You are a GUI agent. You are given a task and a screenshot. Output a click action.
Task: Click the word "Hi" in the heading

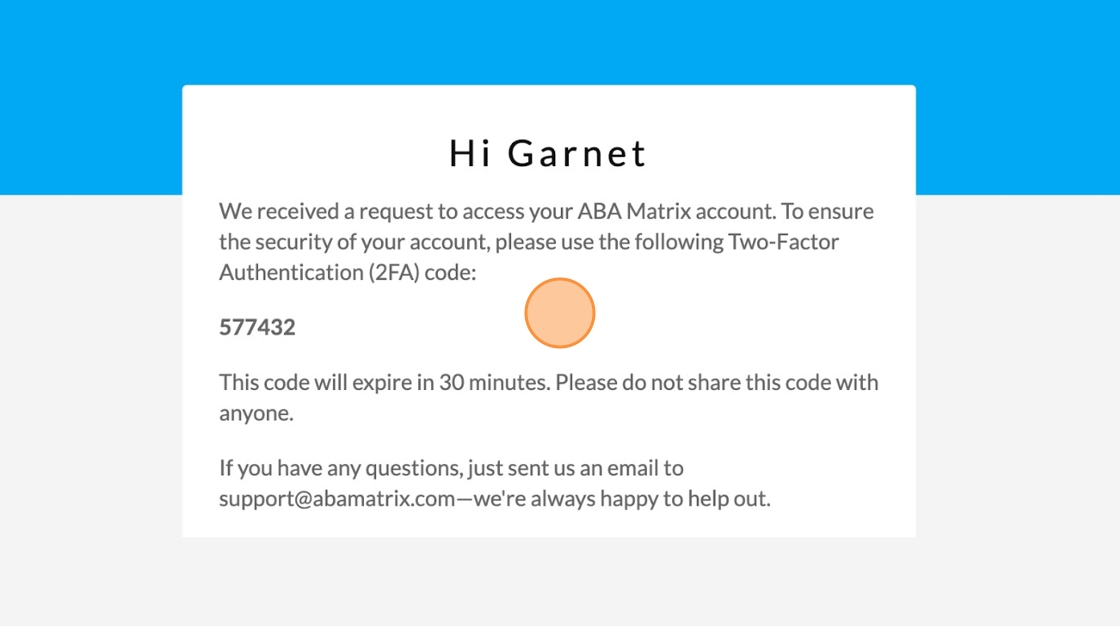tap(470, 154)
